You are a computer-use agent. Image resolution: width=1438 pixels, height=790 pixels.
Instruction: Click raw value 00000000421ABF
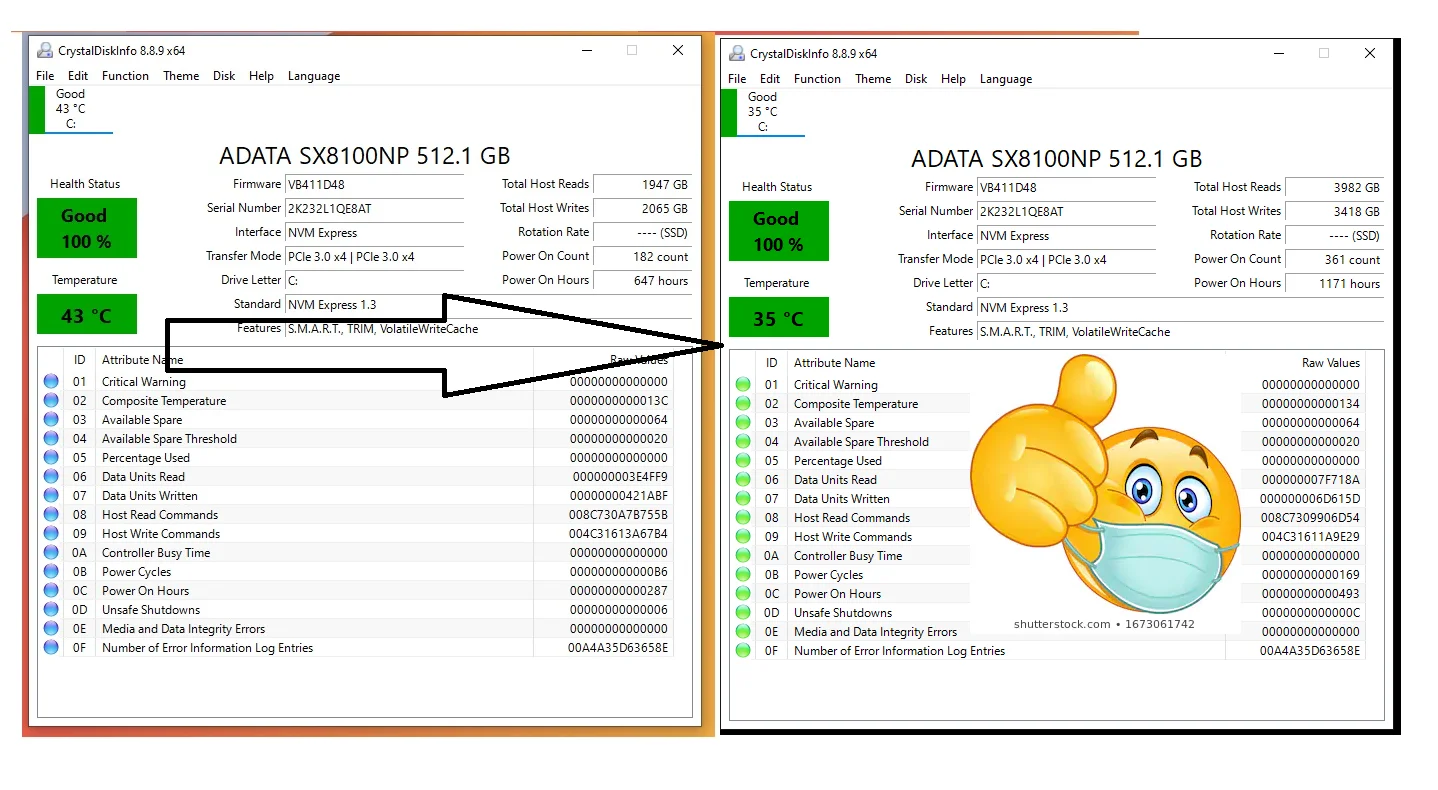618,496
